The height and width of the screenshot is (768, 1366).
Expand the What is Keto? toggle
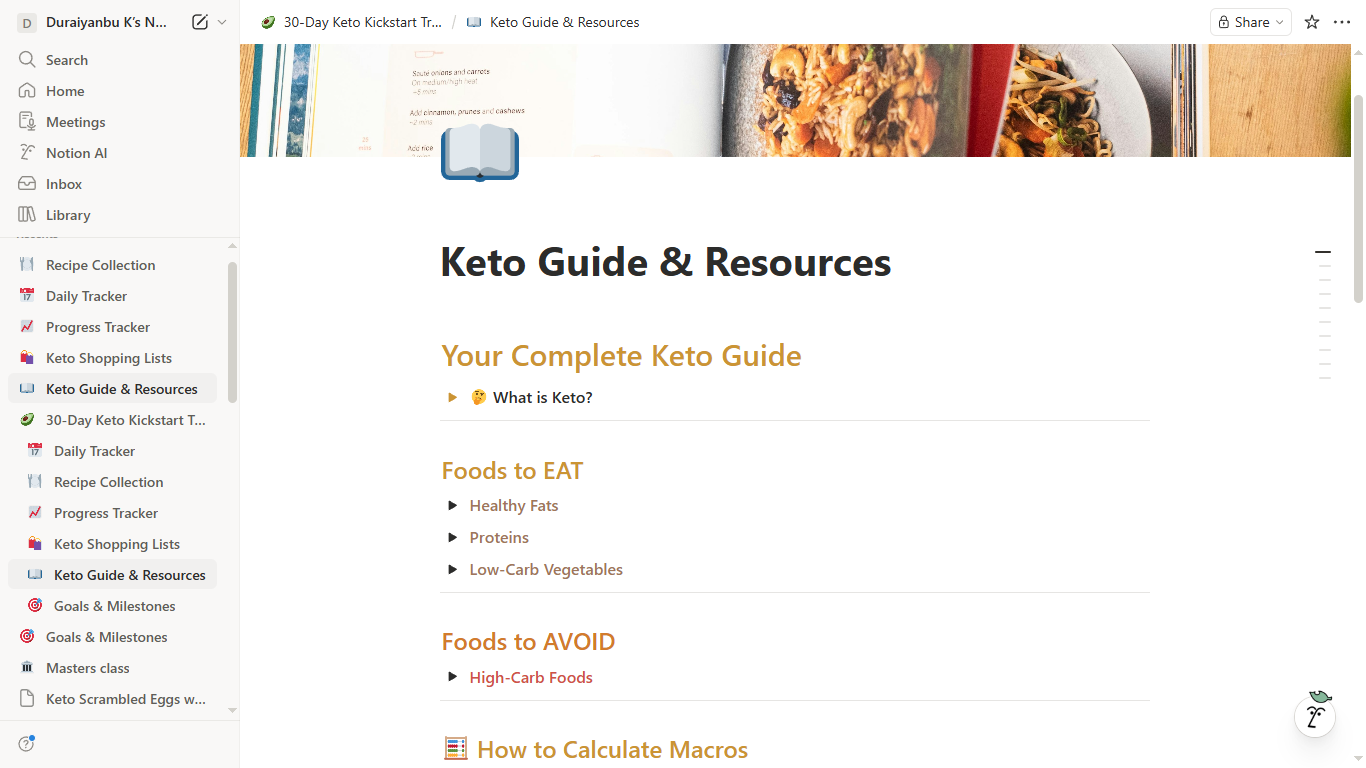point(453,398)
